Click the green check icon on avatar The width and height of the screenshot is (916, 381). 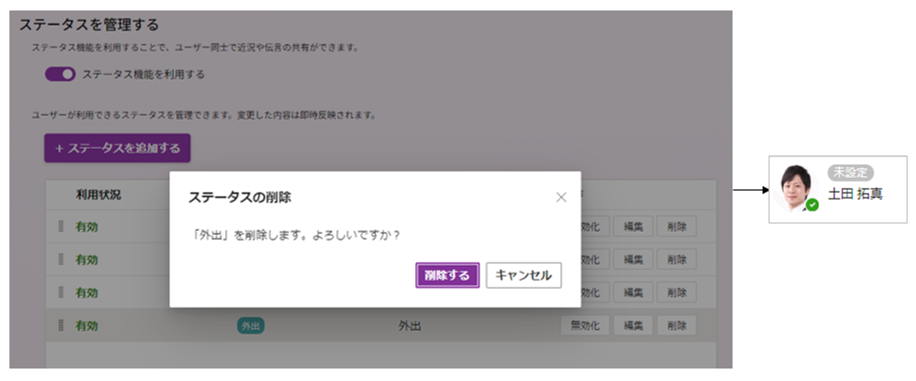812,205
